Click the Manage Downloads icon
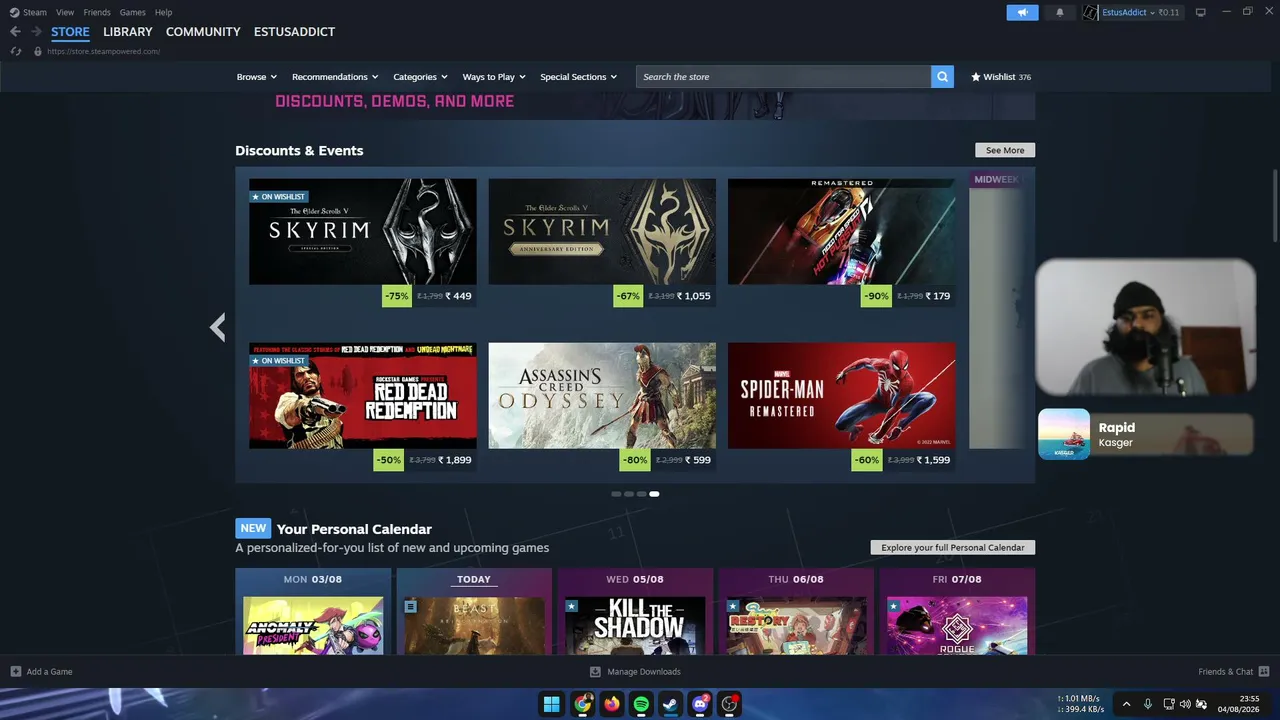The height and width of the screenshot is (720, 1280). point(595,671)
